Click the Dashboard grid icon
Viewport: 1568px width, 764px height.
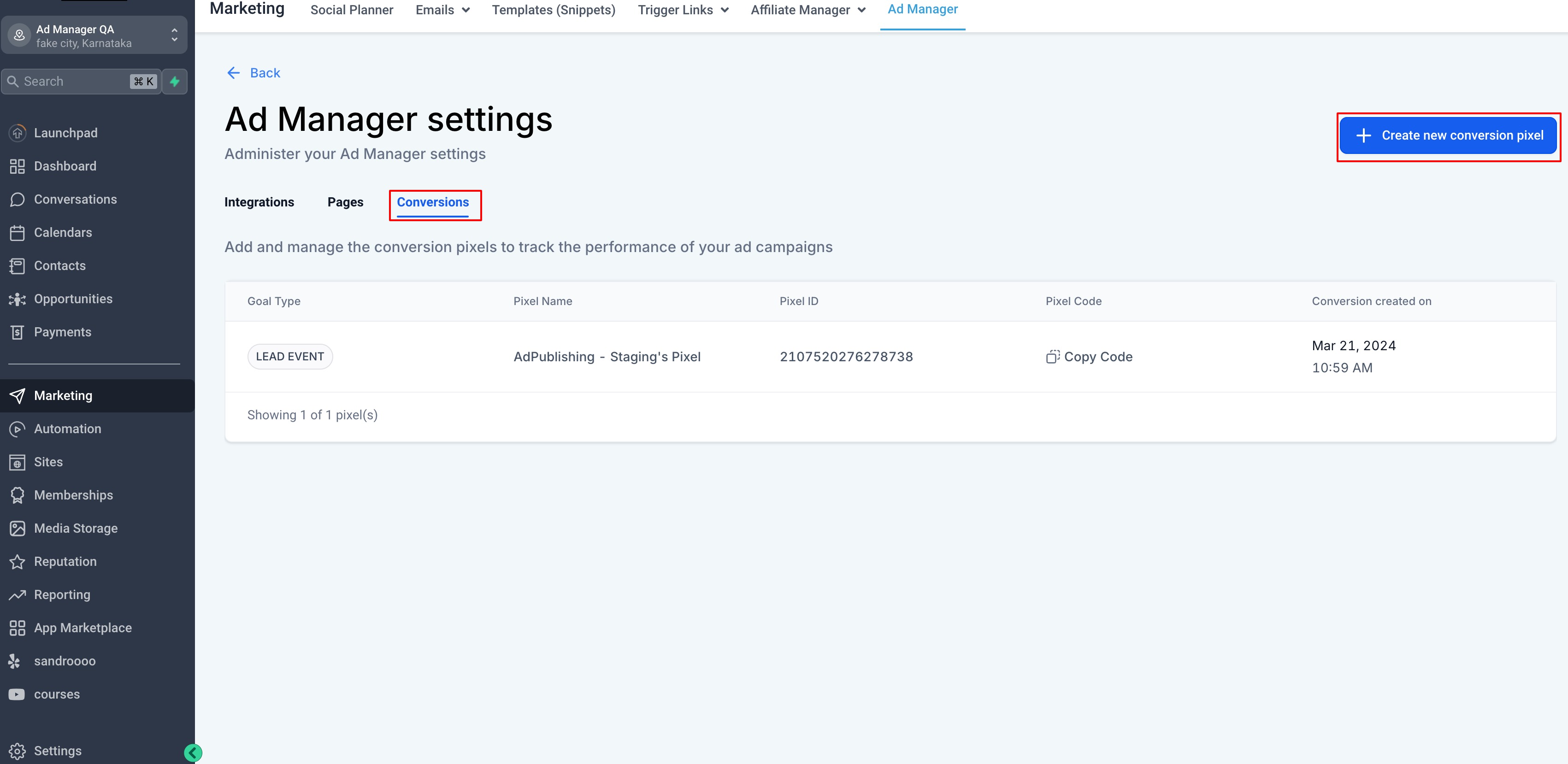point(18,166)
